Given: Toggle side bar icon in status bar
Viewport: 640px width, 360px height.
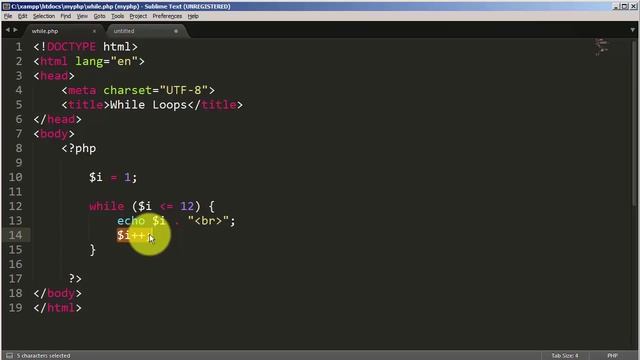Looking at the screenshot, I should coord(9,356).
